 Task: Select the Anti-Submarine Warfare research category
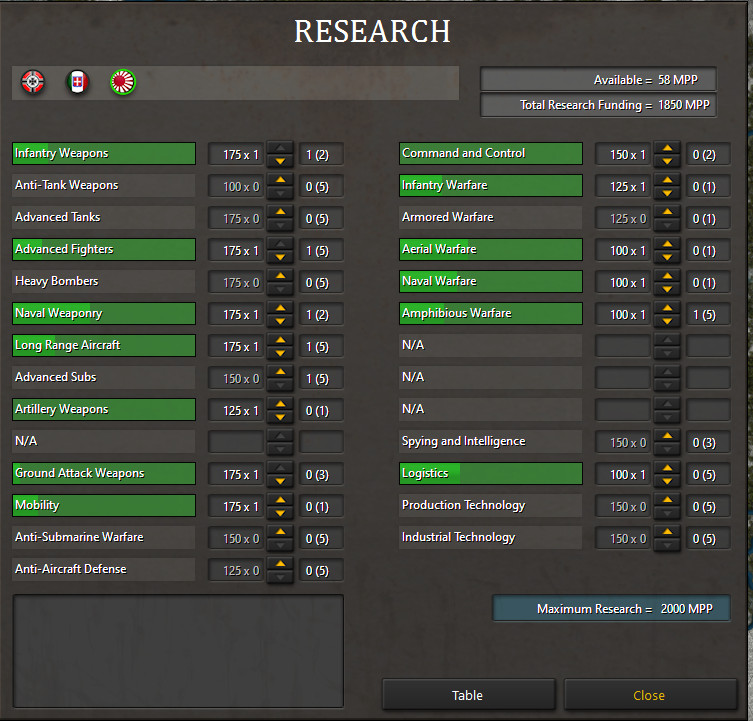pyautogui.click(x=104, y=538)
